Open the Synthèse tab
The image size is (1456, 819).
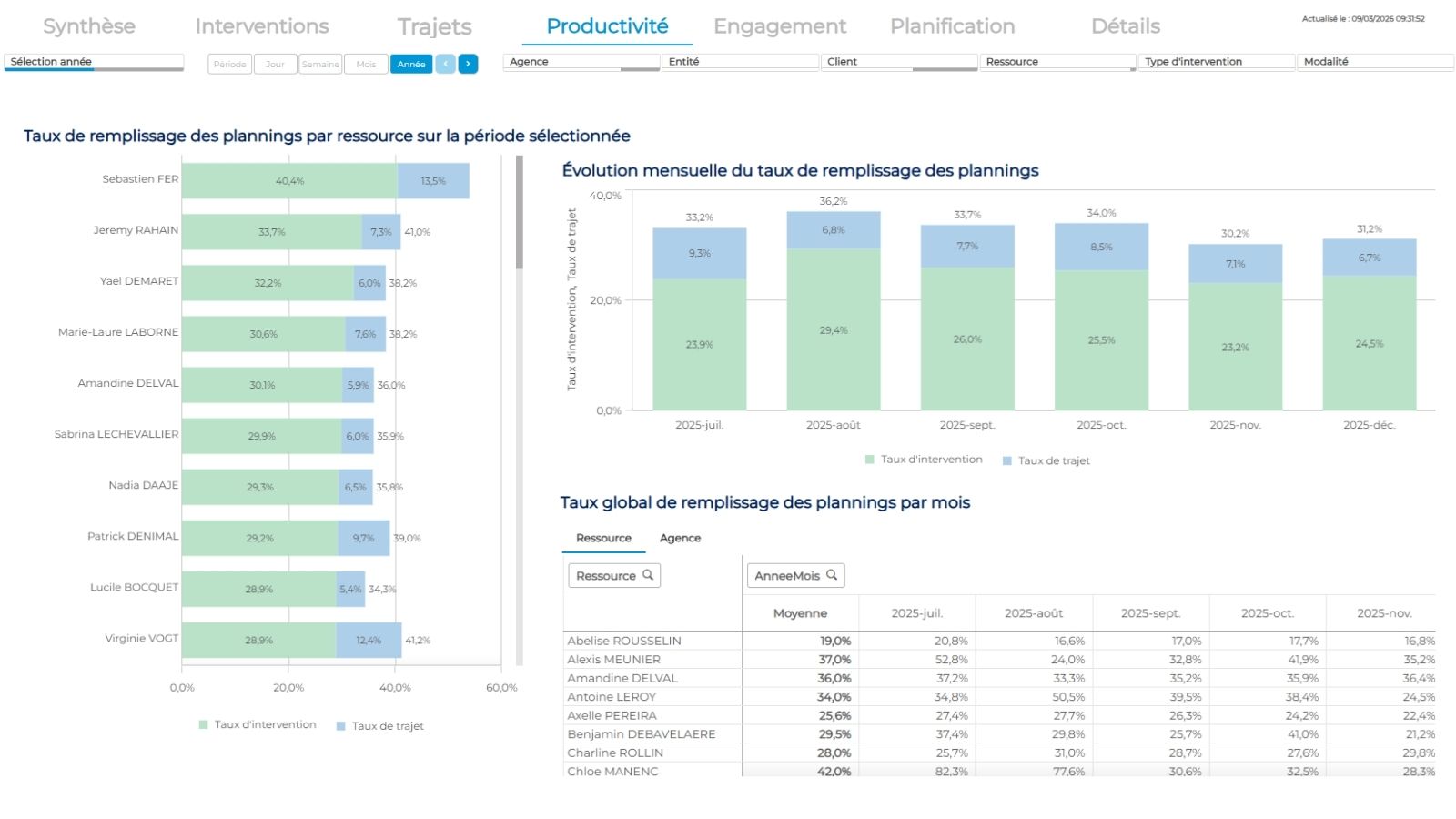[89, 26]
